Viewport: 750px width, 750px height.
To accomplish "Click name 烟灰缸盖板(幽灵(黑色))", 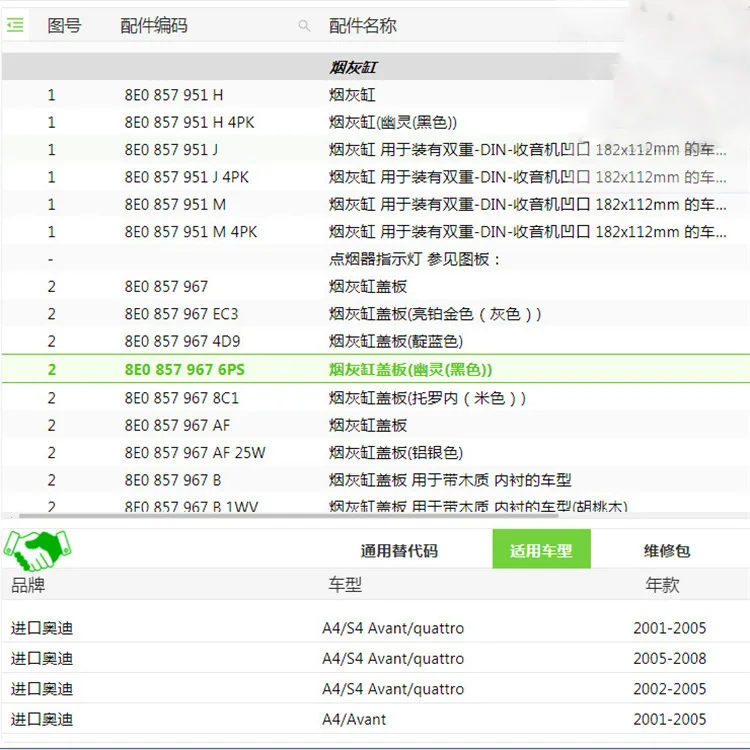I will point(410,369).
